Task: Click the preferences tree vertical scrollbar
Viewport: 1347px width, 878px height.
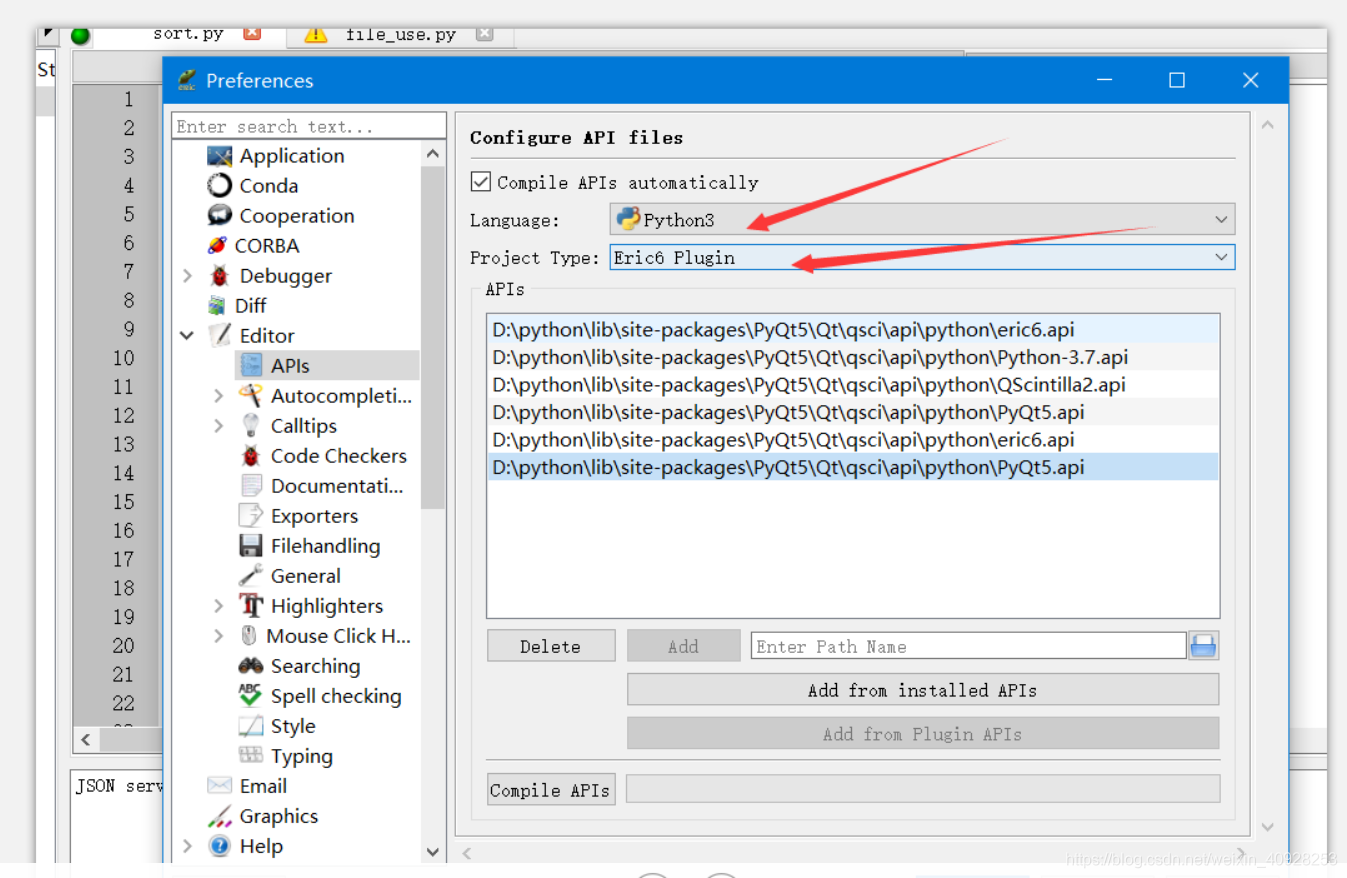Action: point(433,338)
